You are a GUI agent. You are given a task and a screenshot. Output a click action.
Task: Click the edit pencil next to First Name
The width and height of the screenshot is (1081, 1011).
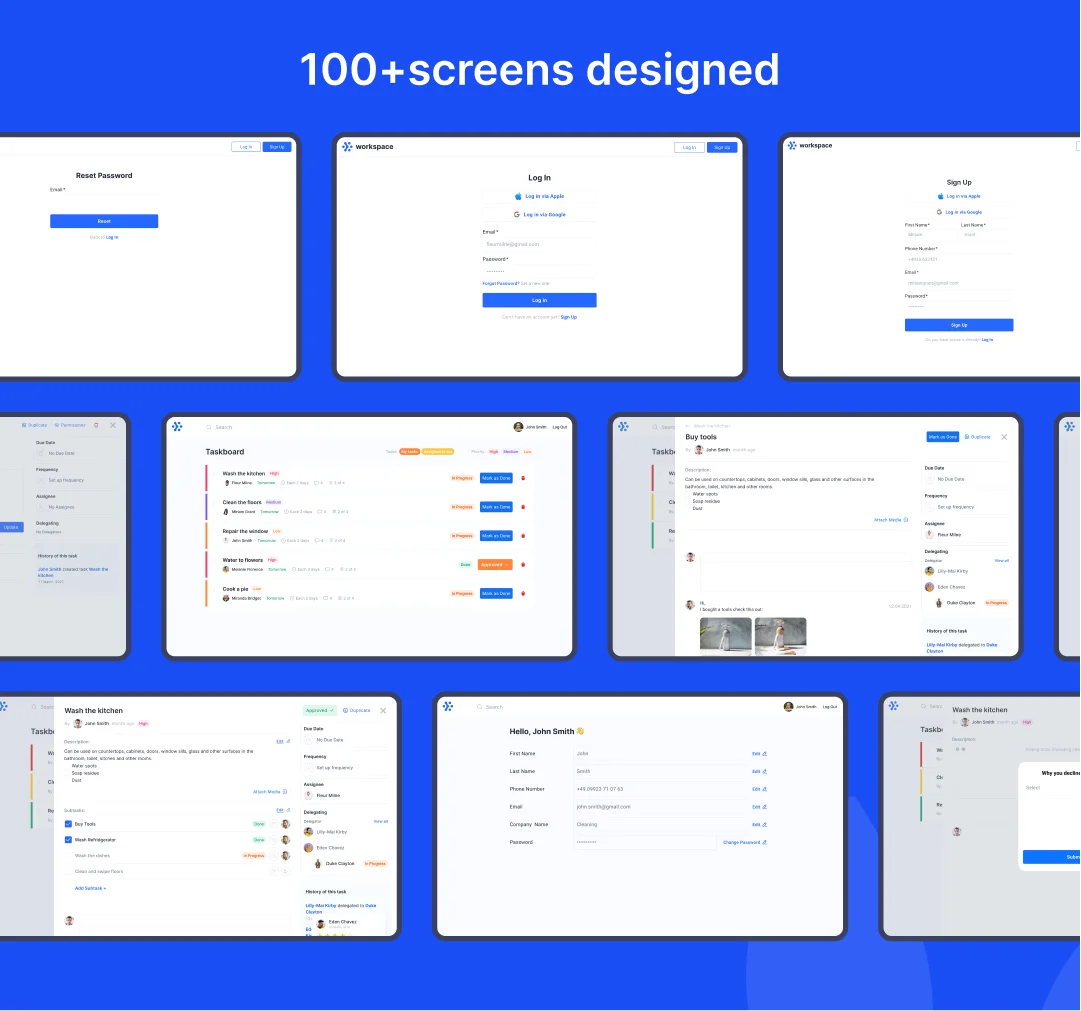(765, 754)
